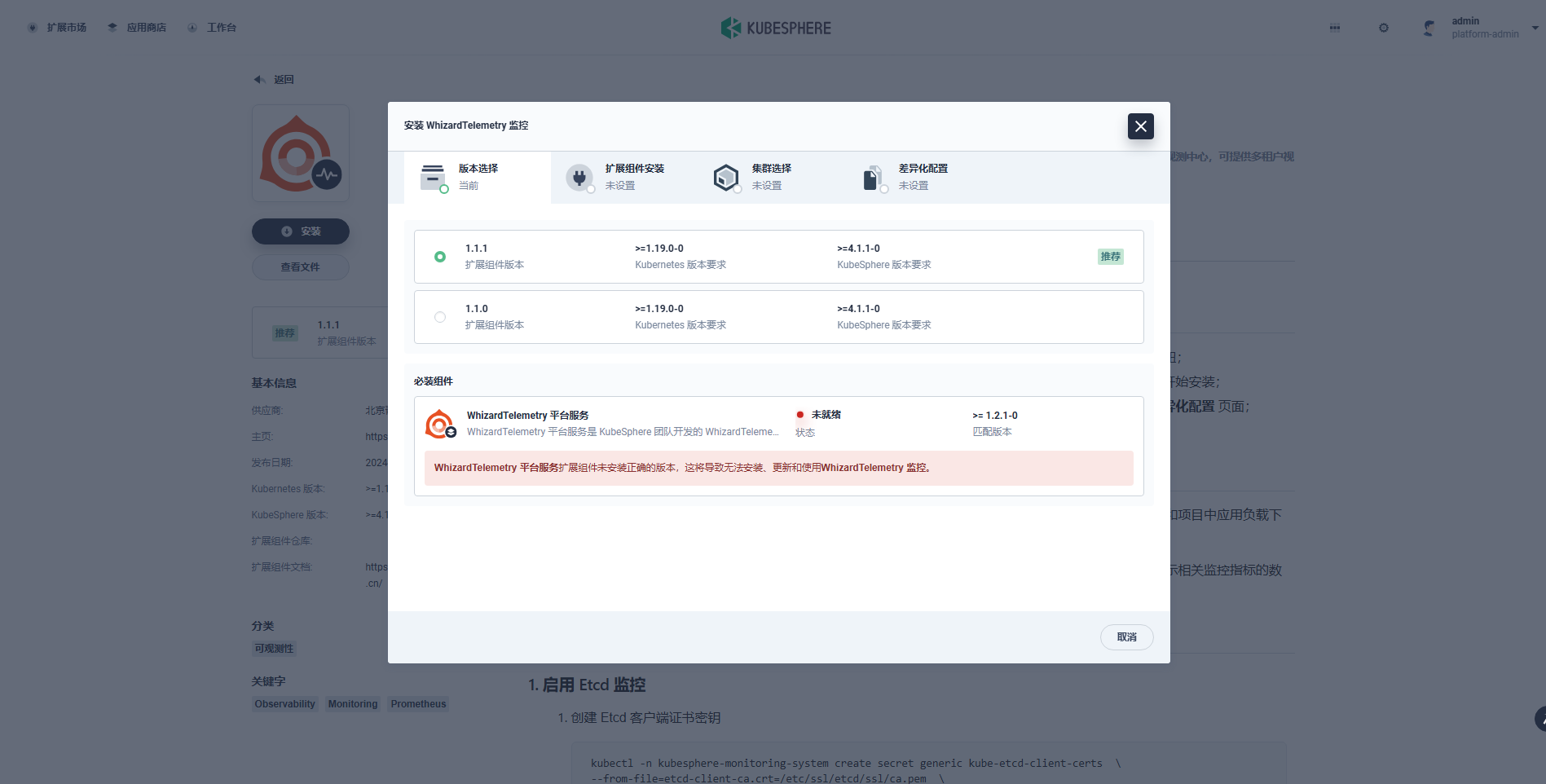This screenshot has width=1546, height=784.
Task: Click the WhizardTelemetry 平台服务 component icon
Action: (441, 424)
